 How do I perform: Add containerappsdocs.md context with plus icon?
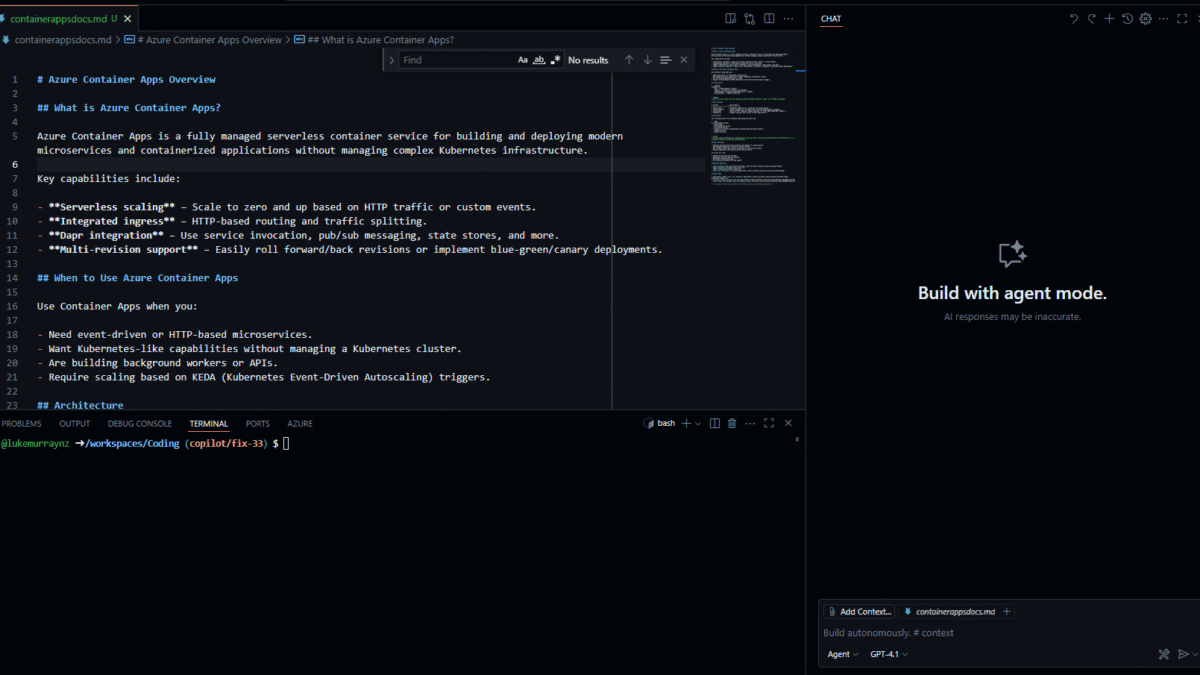click(x=1007, y=612)
